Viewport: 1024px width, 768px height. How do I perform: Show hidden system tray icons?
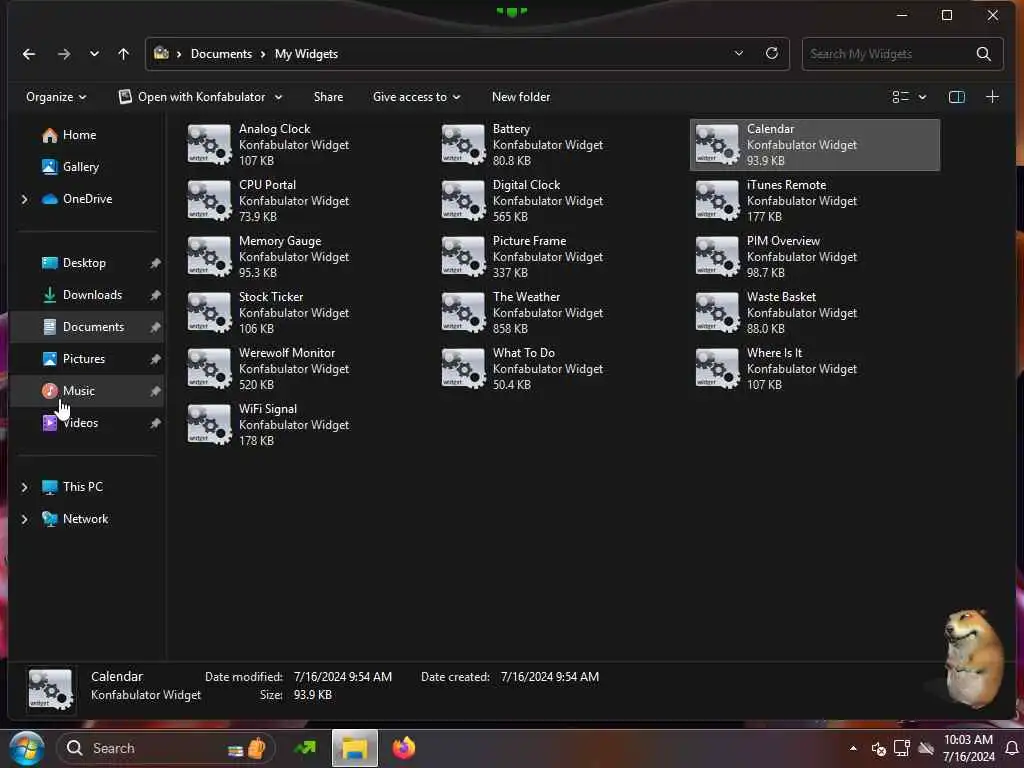(853, 748)
